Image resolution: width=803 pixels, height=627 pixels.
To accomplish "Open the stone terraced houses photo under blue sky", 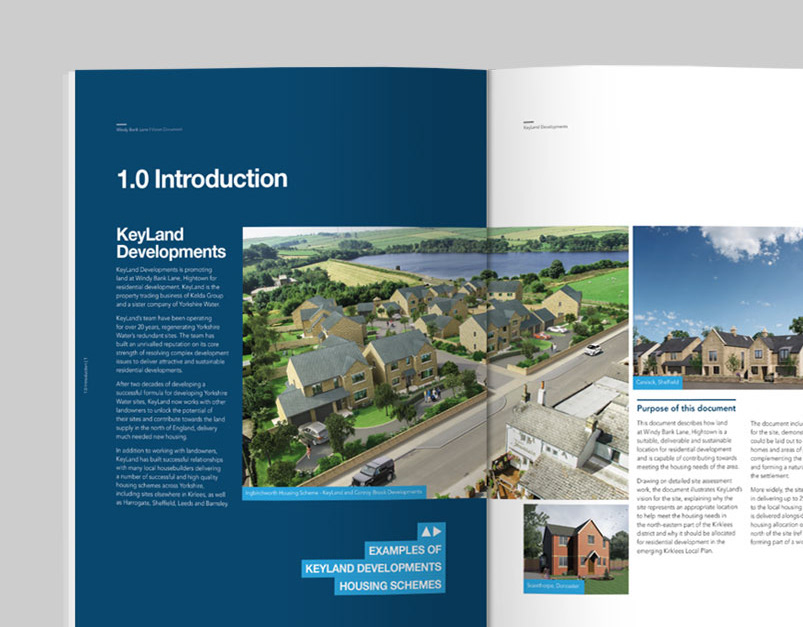I will tap(718, 308).
